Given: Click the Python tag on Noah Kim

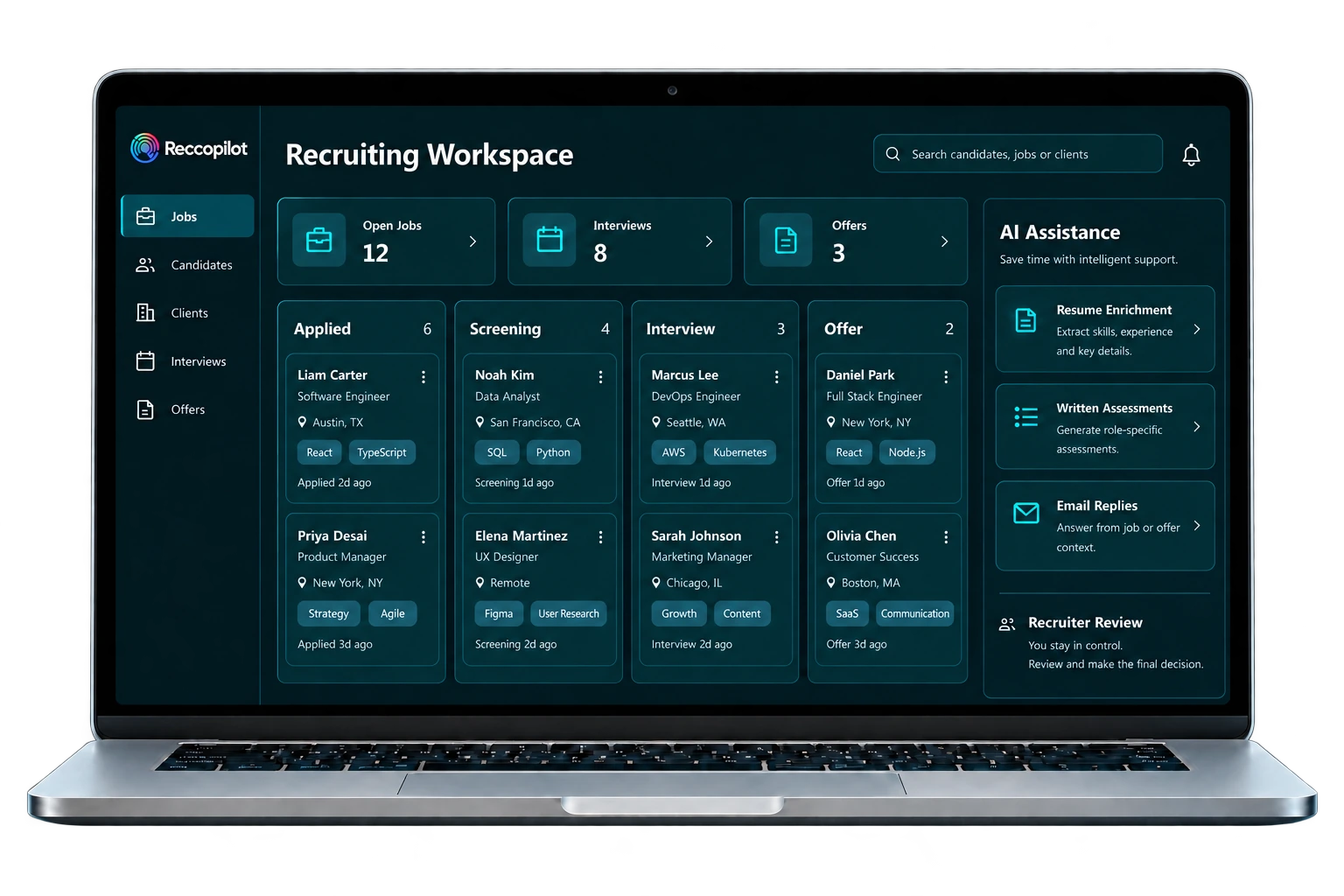Looking at the screenshot, I should 553,452.
